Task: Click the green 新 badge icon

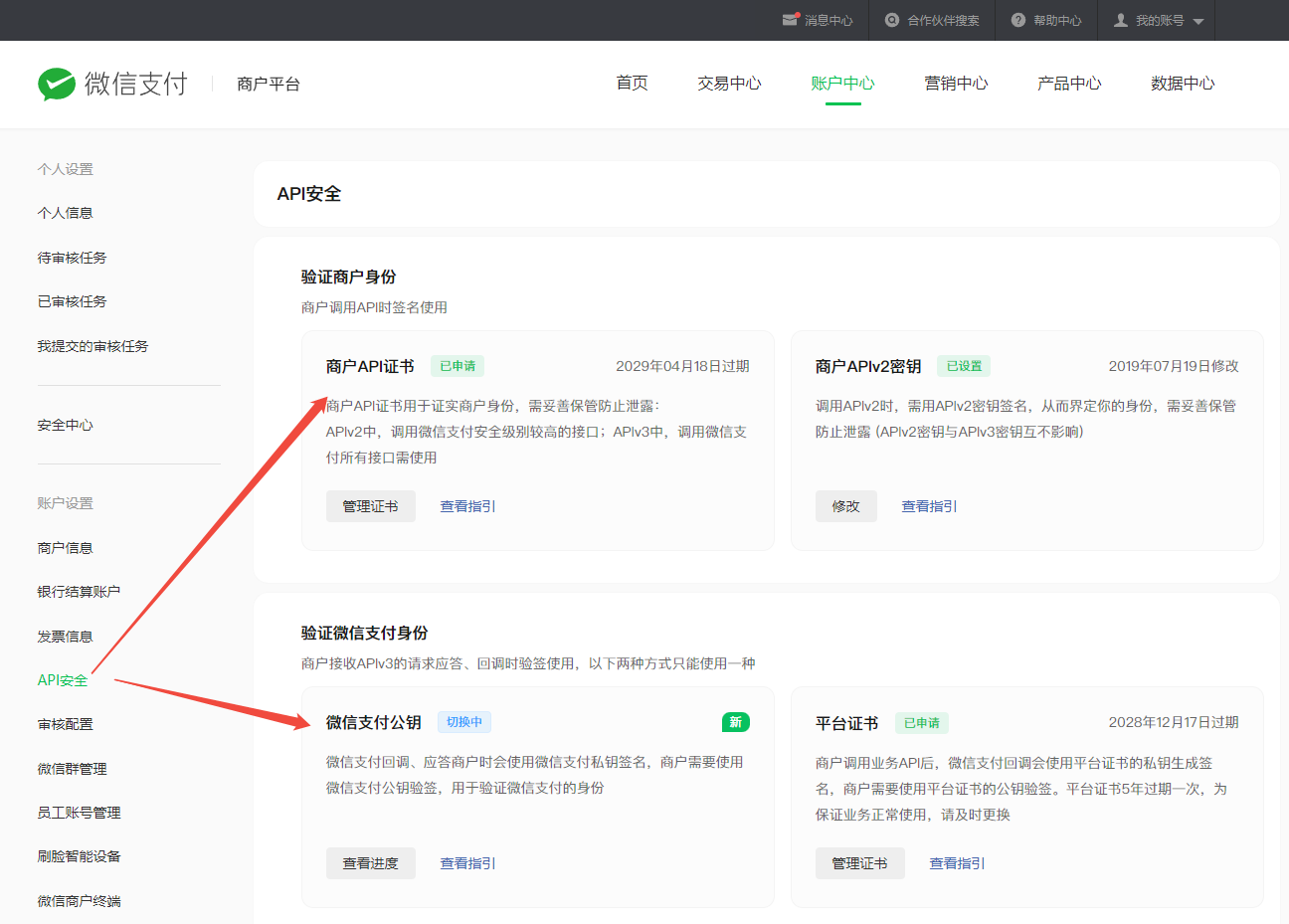Action: pyautogui.click(x=736, y=722)
